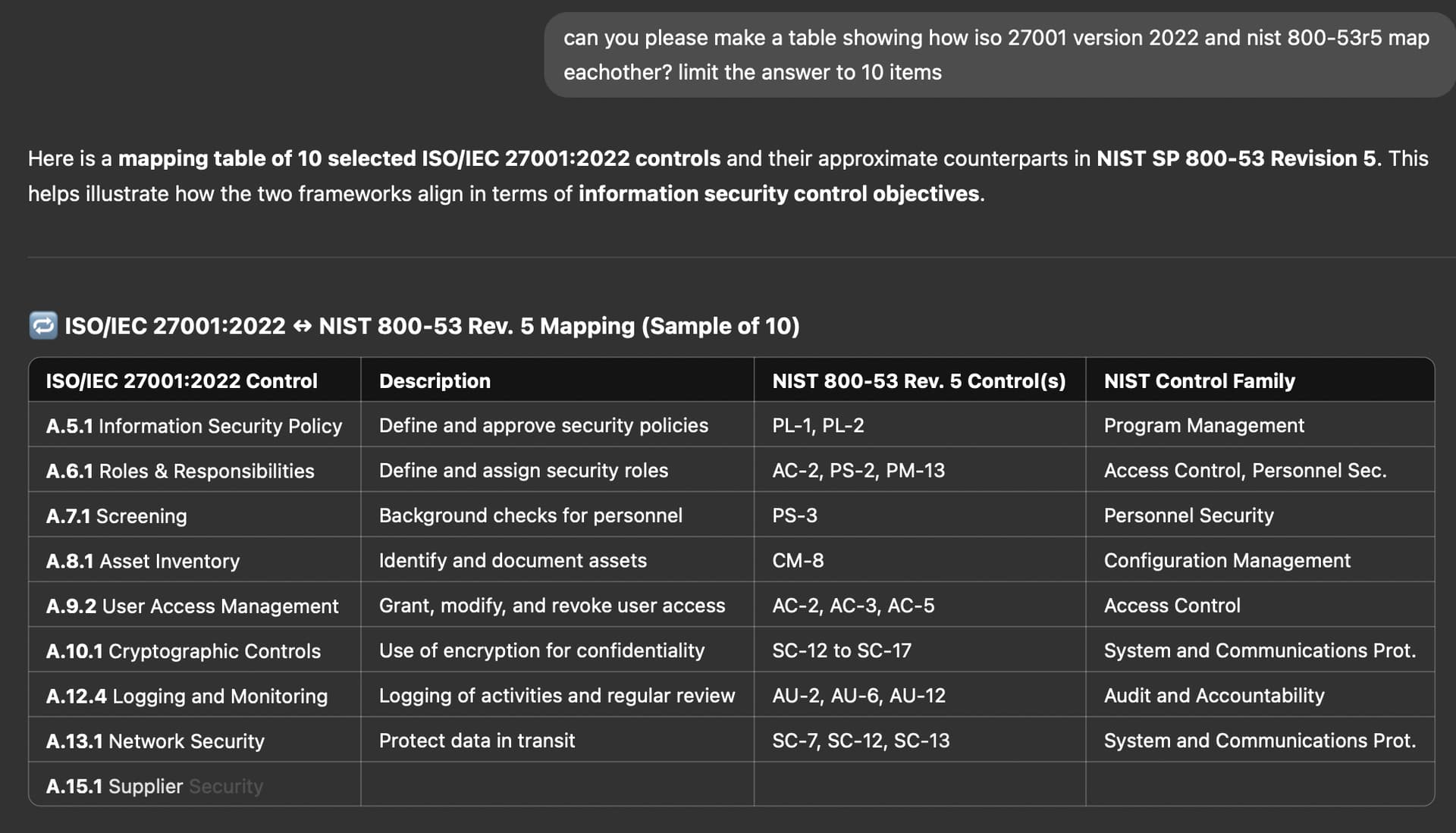Click the user message bubble about iso 27001
The height and width of the screenshot is (833, 1456).
[999, 55]
